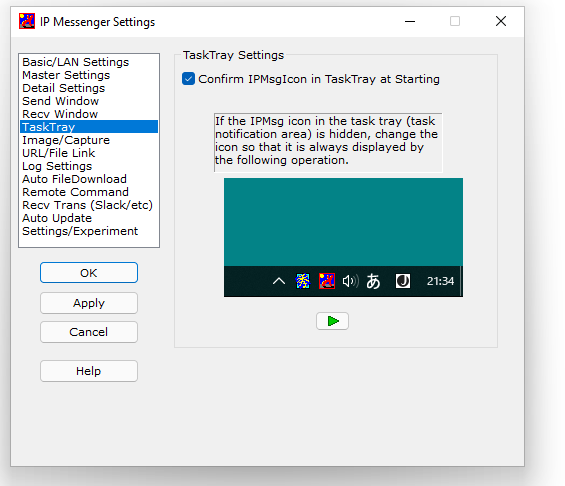The image size is (565, 486).
Task: Click the Japanese IME あ icon in preview
Action: click(x=373, y=281)
